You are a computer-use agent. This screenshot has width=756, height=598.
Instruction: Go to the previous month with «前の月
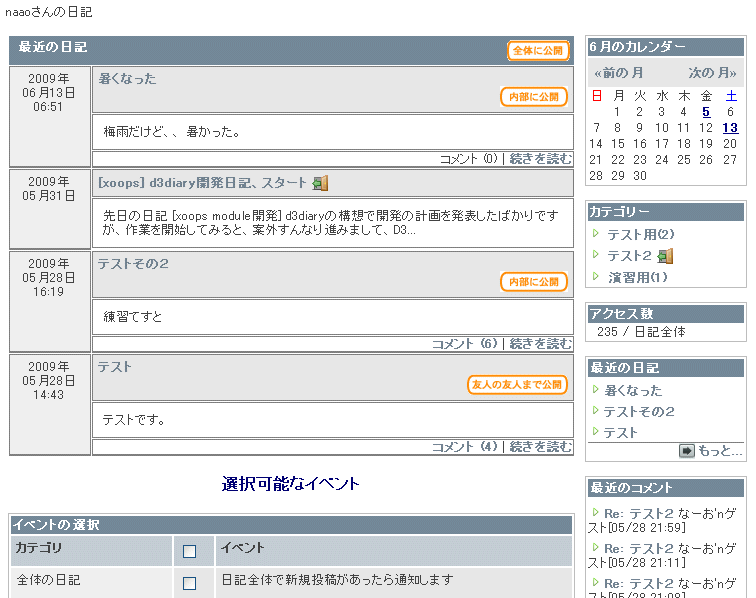tap(618, 73)
